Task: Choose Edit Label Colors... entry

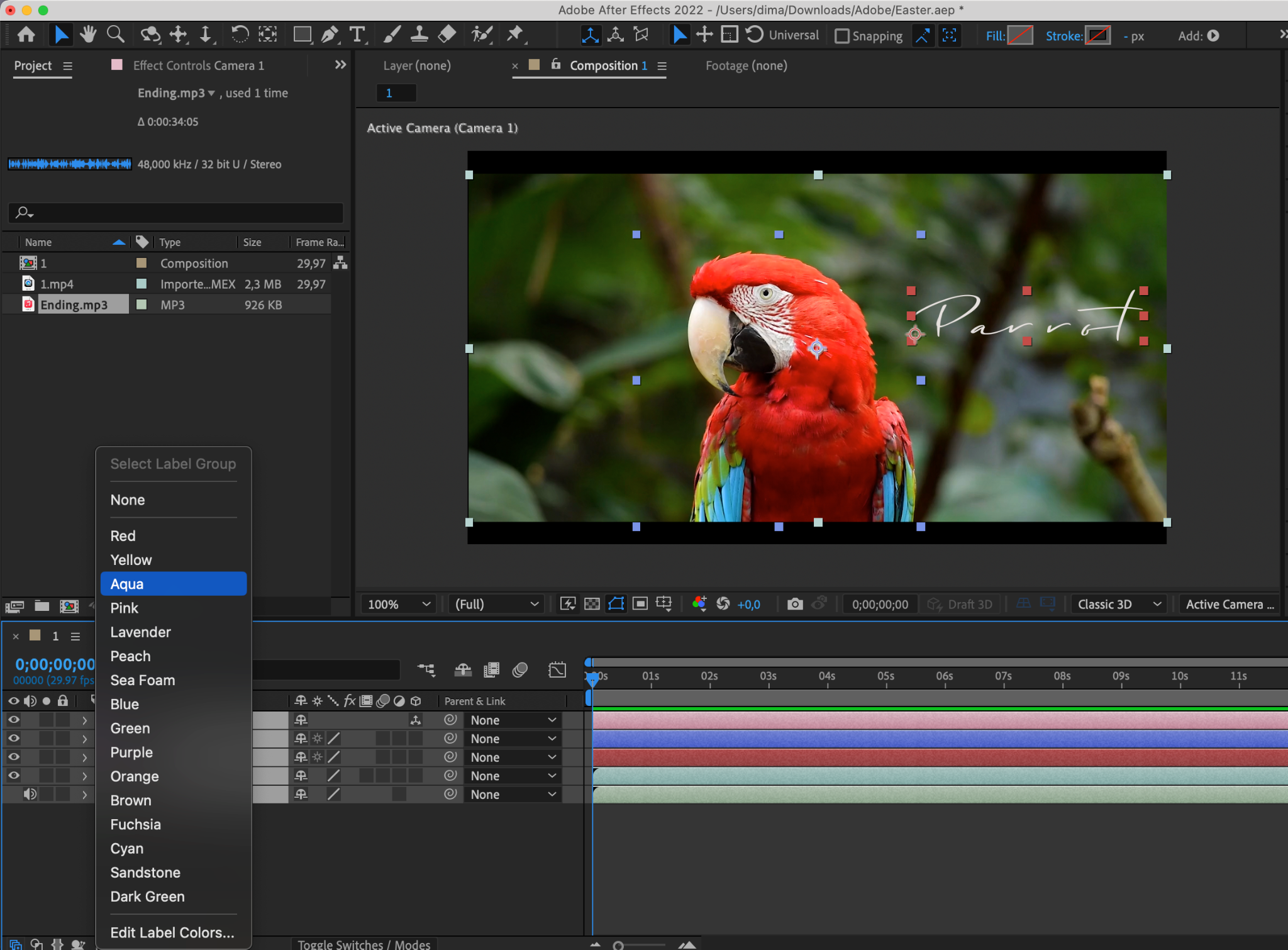Action: [x=172, y=932]
